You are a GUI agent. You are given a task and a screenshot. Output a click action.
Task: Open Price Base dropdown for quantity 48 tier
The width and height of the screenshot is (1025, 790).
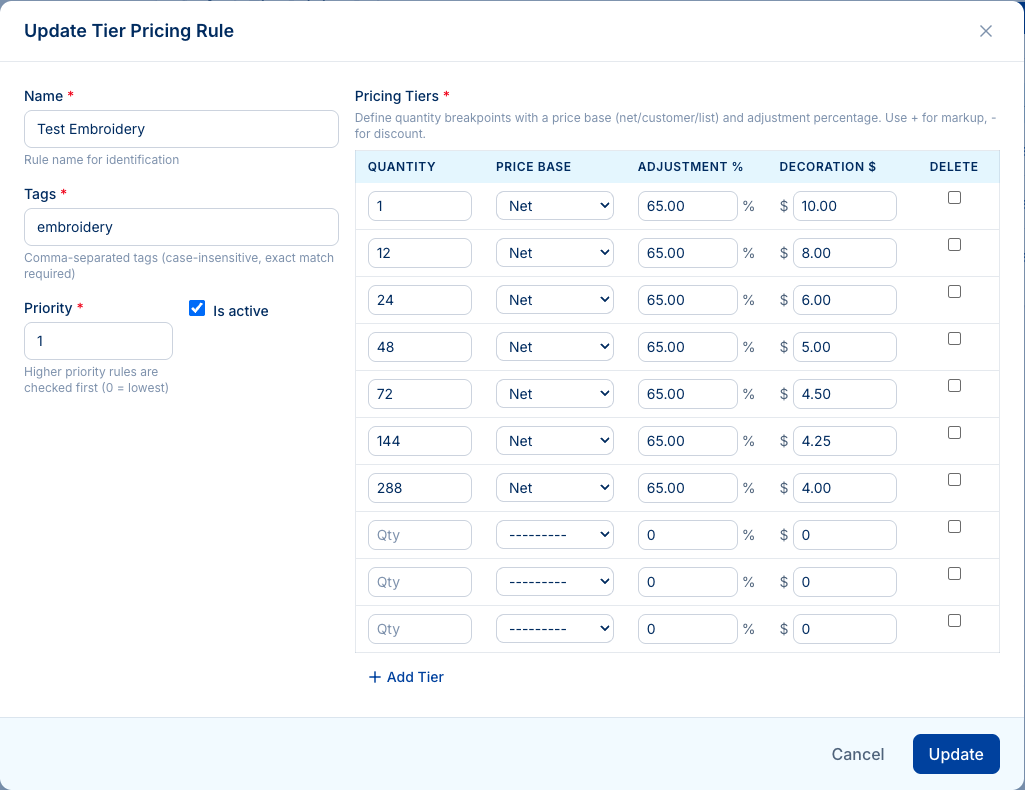[554, 347]
